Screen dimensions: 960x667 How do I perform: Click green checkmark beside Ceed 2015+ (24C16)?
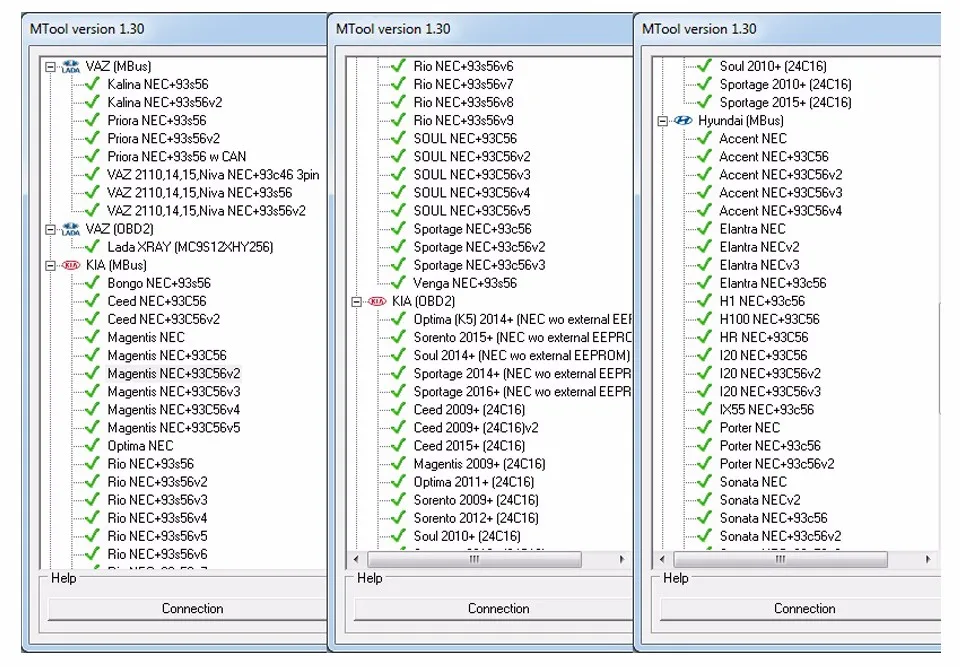point(399,445)
